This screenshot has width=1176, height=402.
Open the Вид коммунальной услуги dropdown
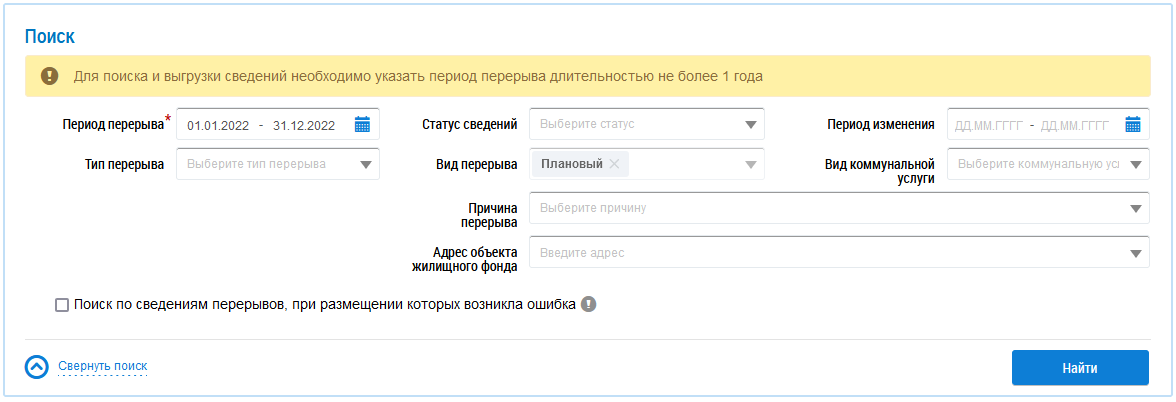1135,164
